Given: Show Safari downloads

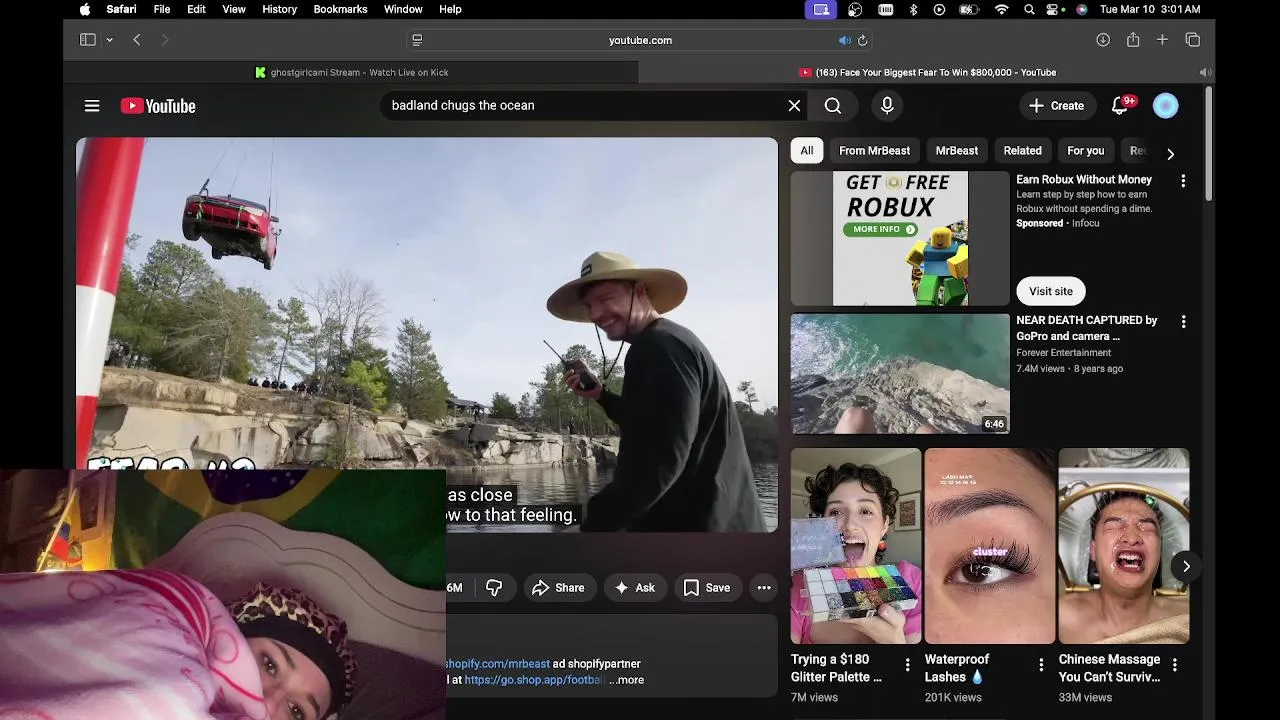Looking at the screenshot, I should click(x=1103, y=40).
